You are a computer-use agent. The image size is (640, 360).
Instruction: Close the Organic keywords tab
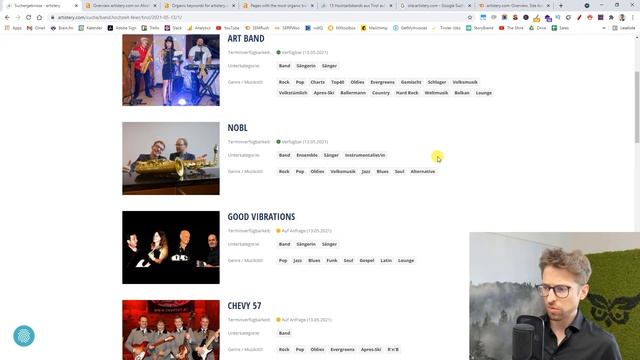pos(233,6)
